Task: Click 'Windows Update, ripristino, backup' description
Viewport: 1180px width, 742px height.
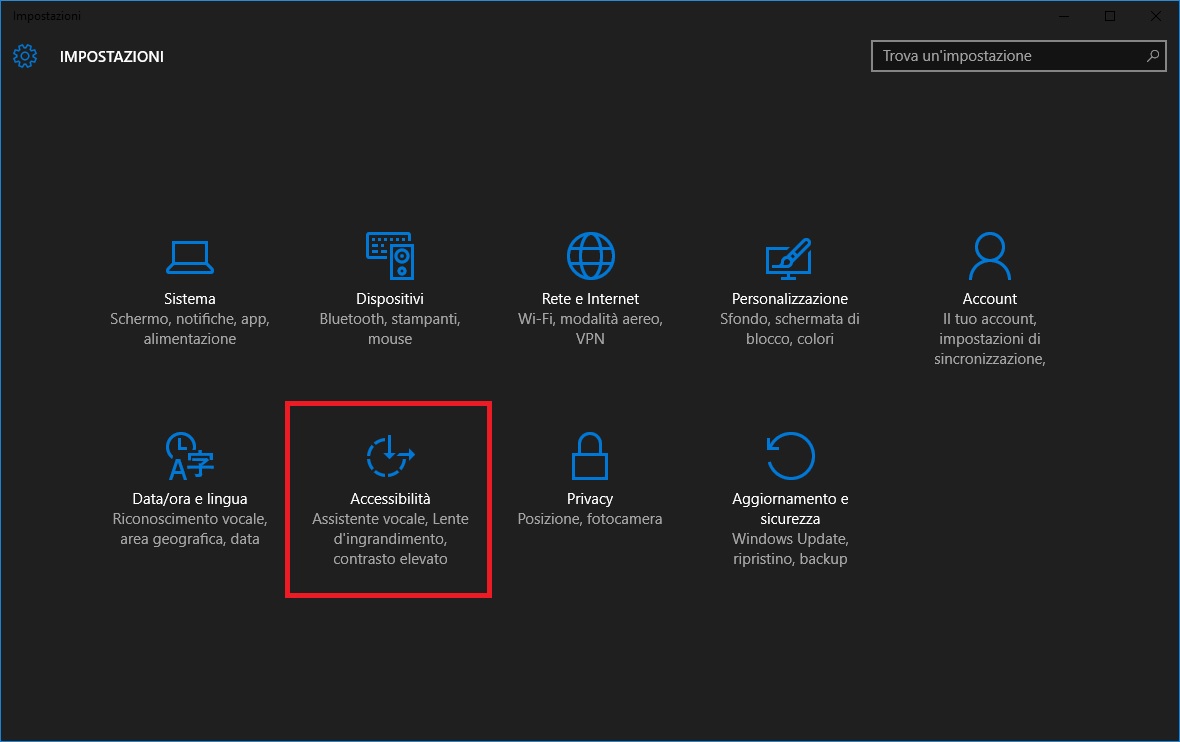Action: coord(789,549)
